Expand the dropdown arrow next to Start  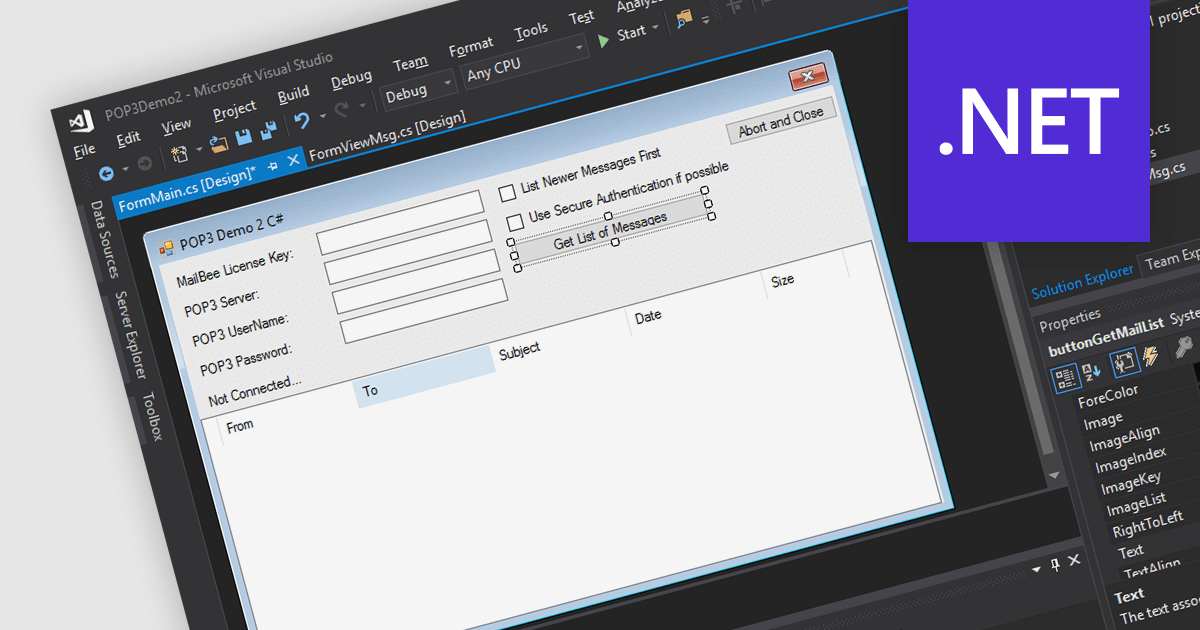655,28
